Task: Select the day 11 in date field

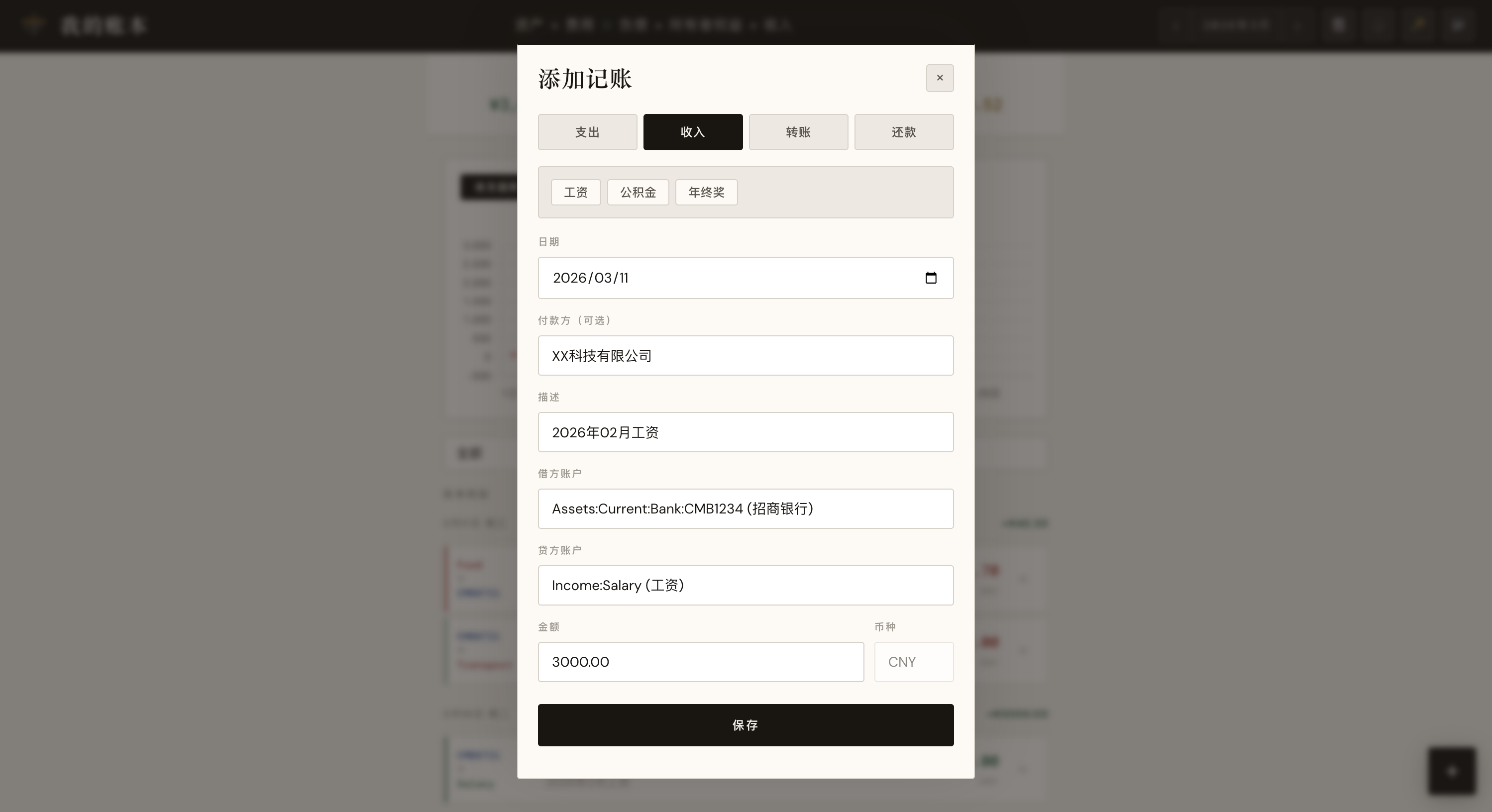Action: point(623,278)
